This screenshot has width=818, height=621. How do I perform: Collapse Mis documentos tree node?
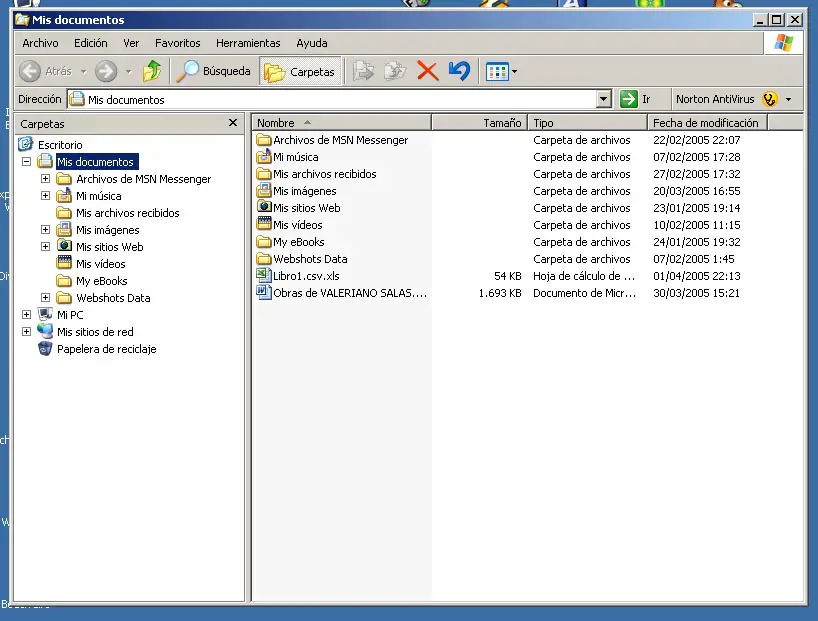coord(26,162)
